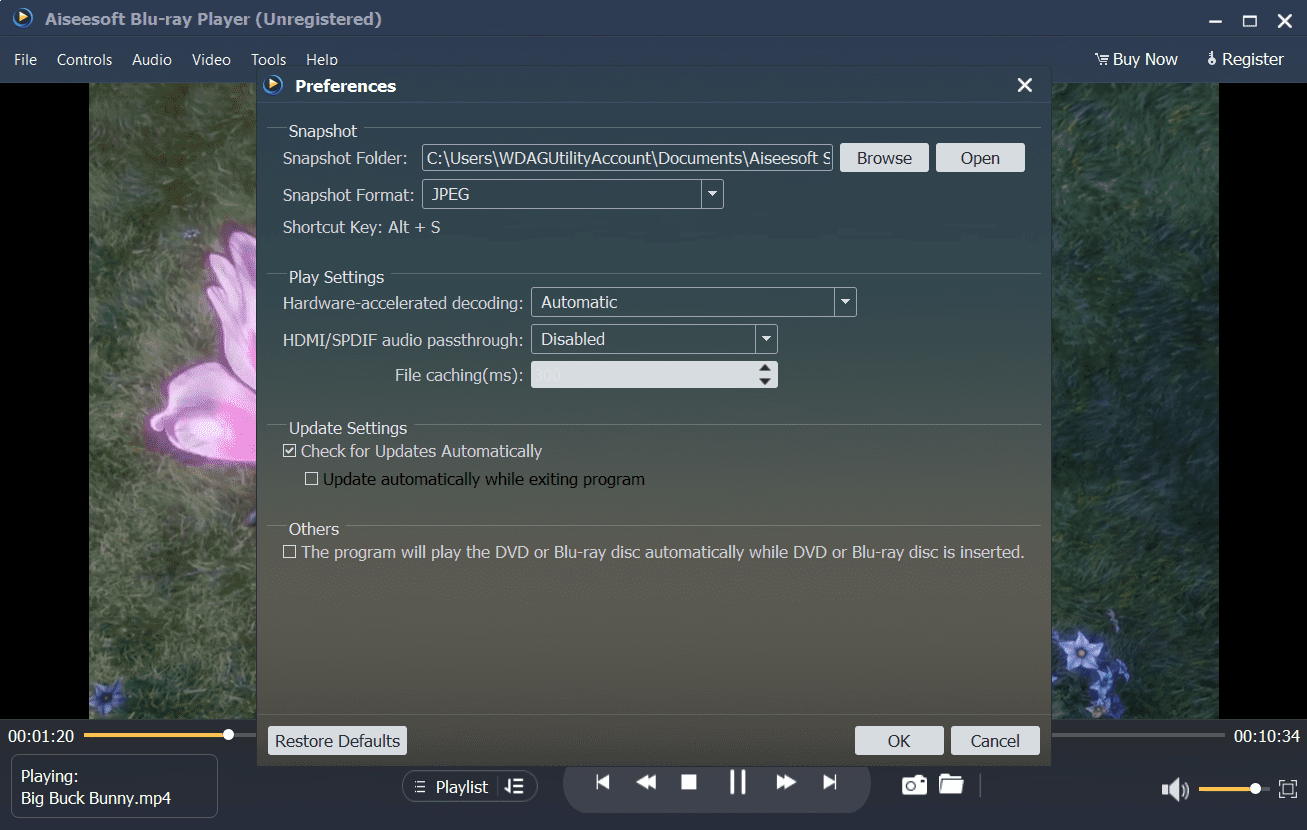
Task: Click the total duration 00:10:34
Action: [1267, 736]
